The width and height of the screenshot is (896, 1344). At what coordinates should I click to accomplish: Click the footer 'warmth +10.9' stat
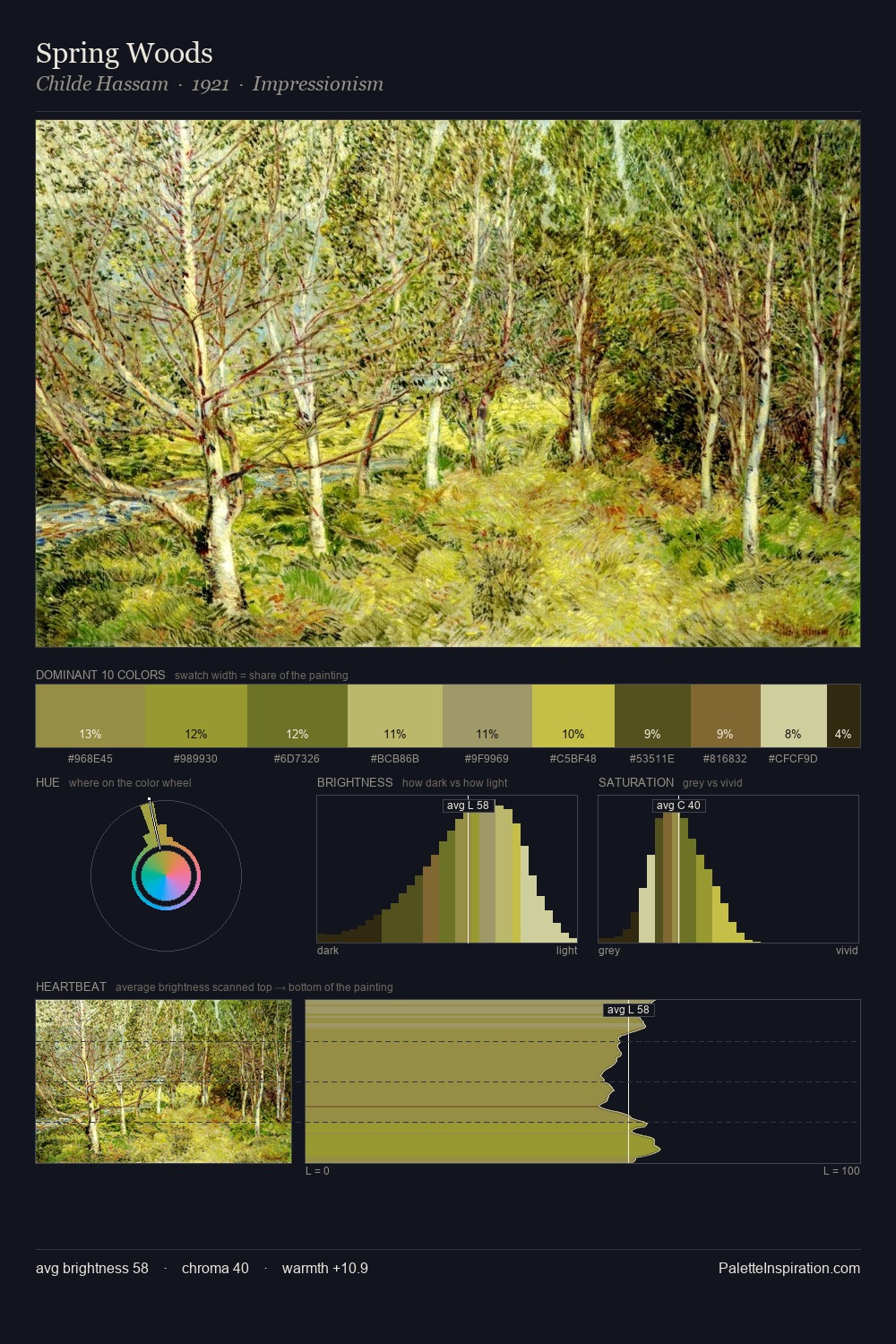click(x=325, y=1268)
